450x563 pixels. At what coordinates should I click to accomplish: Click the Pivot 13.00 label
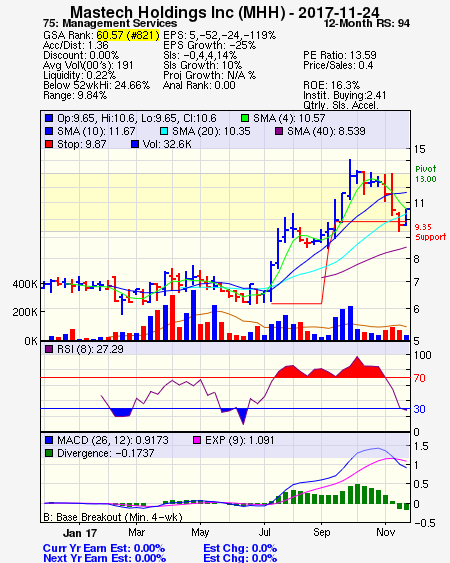click(x=426, y=174)
